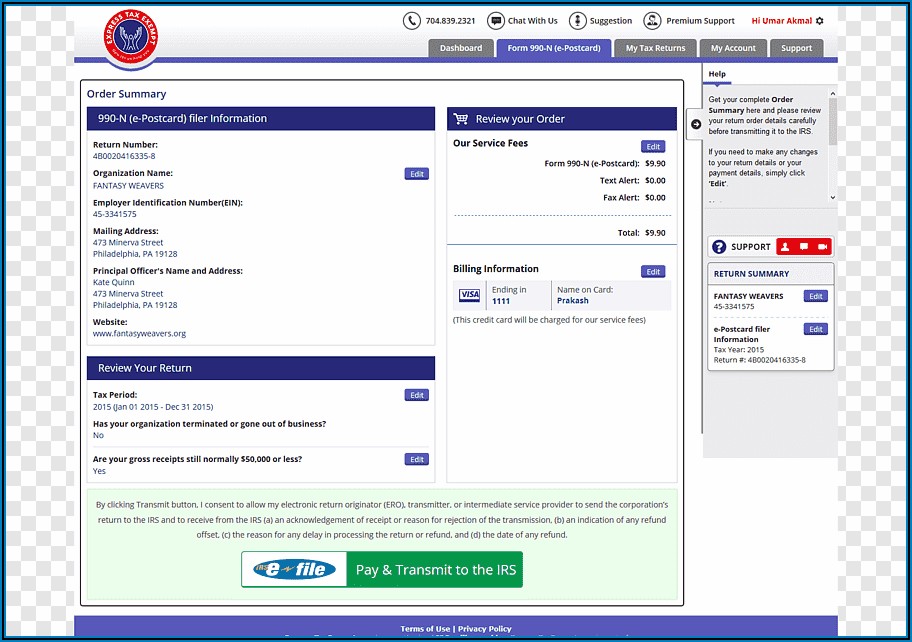The width and height of the screenshot is (912, 642).
Task: Click the video camera icon in red Support bar
Action: click(x=822, y=247)
